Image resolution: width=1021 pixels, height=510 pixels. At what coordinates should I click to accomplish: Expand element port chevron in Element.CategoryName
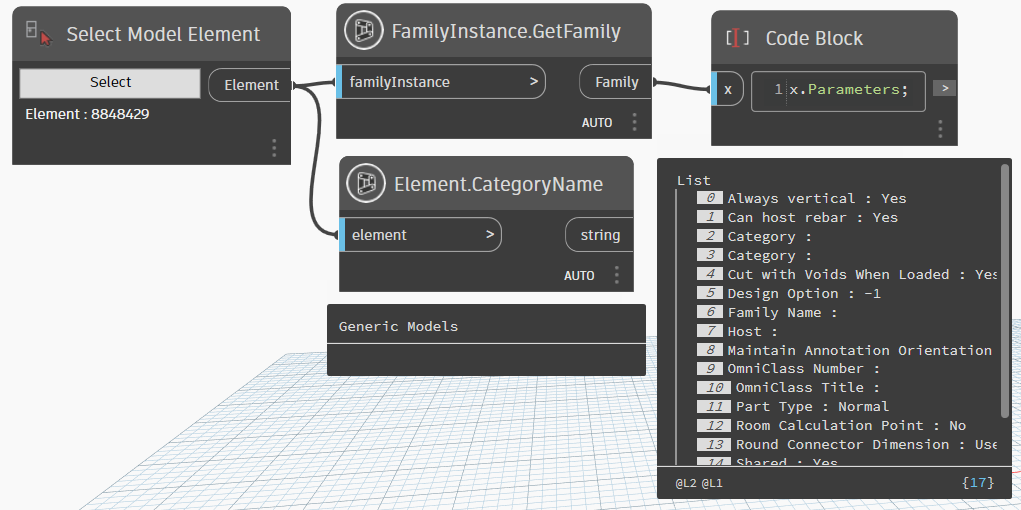[x=490, y=235]
